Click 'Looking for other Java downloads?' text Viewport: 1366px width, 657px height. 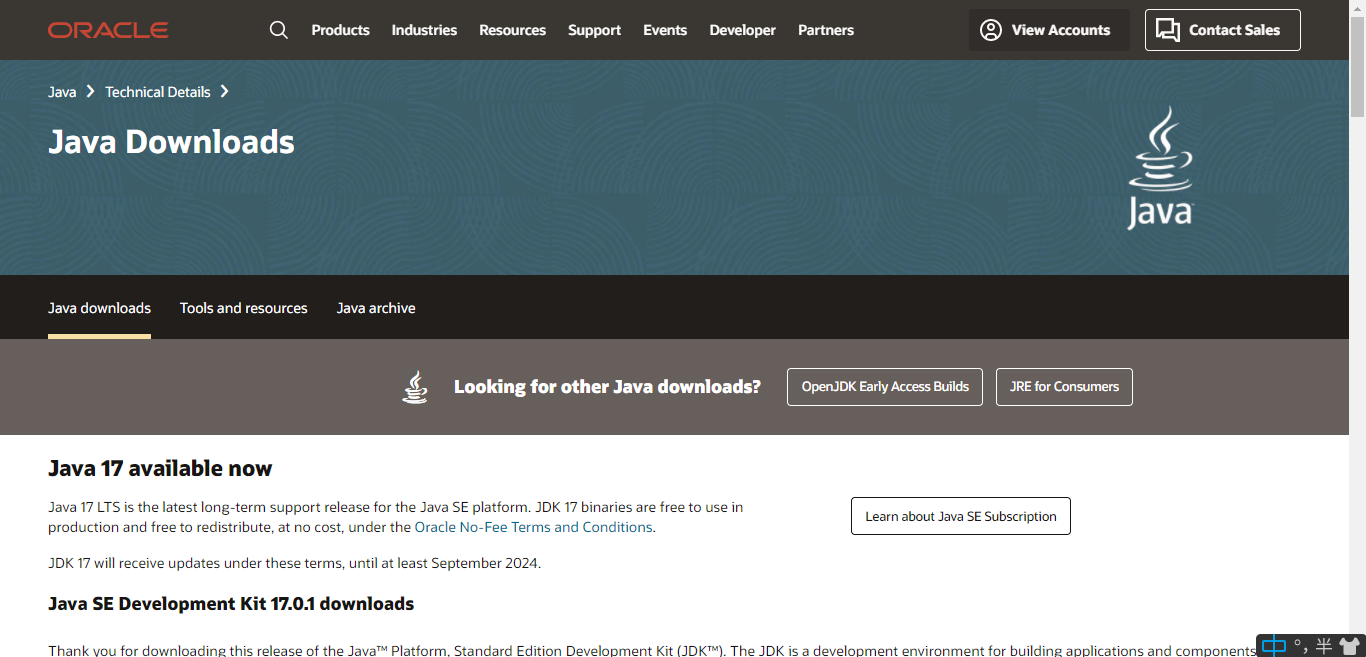click(x=607, y=387)
